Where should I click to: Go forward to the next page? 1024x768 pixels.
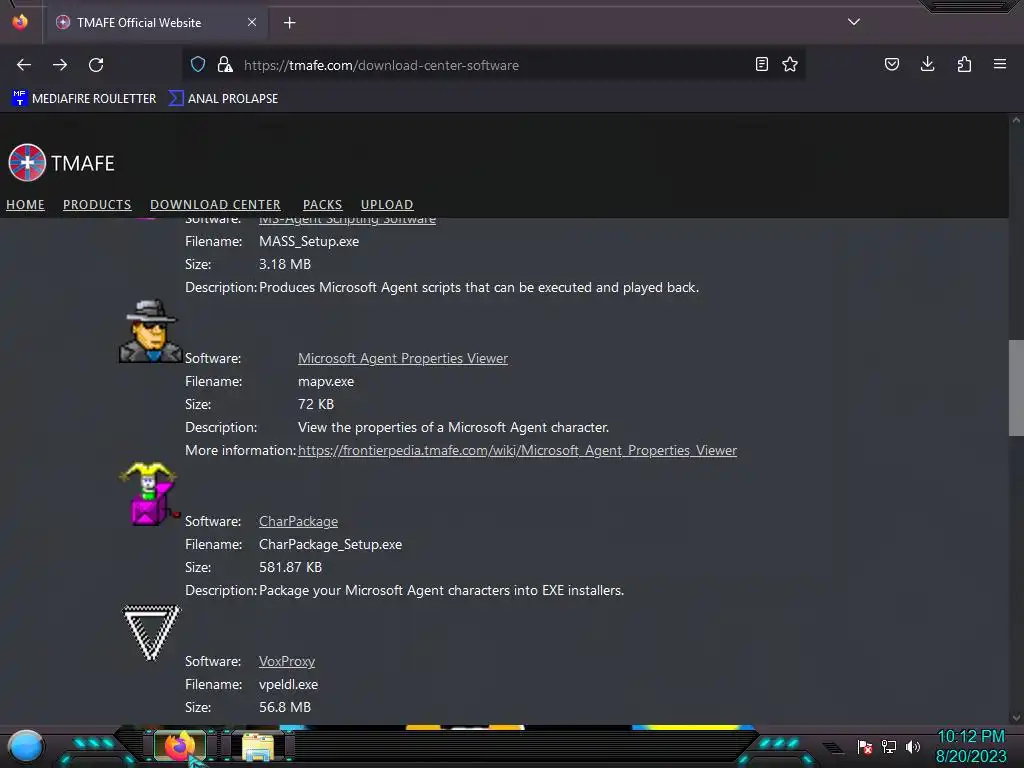pyautogui.click(x=60, y=65)
